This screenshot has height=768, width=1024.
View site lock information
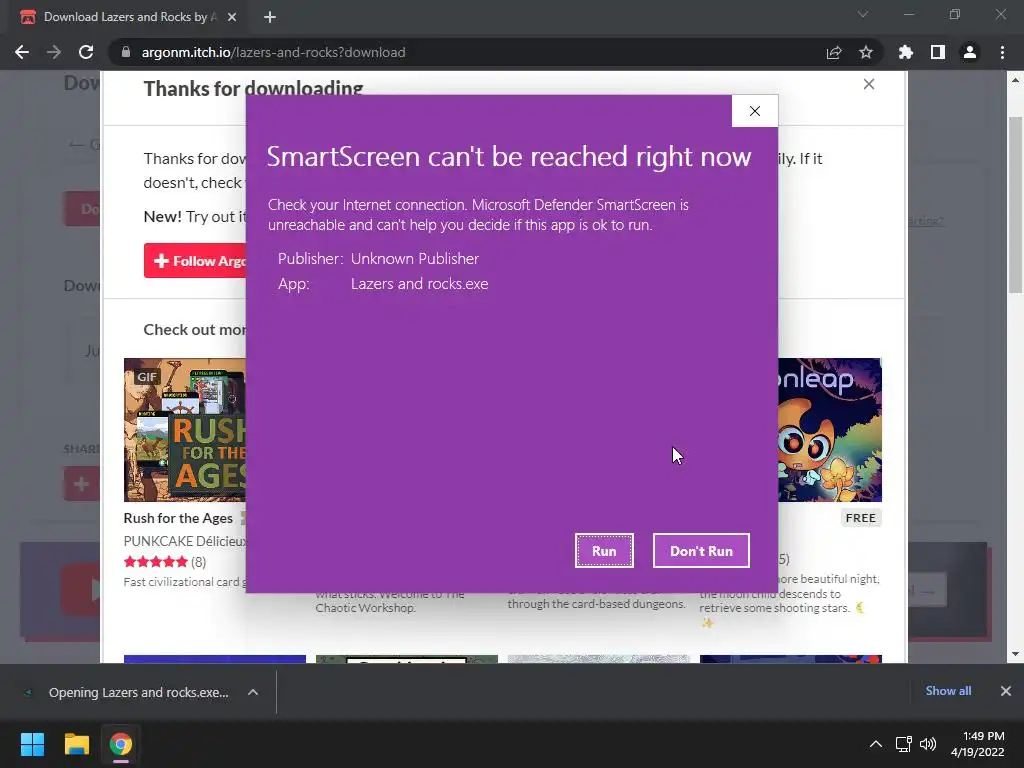click(126, 52)
